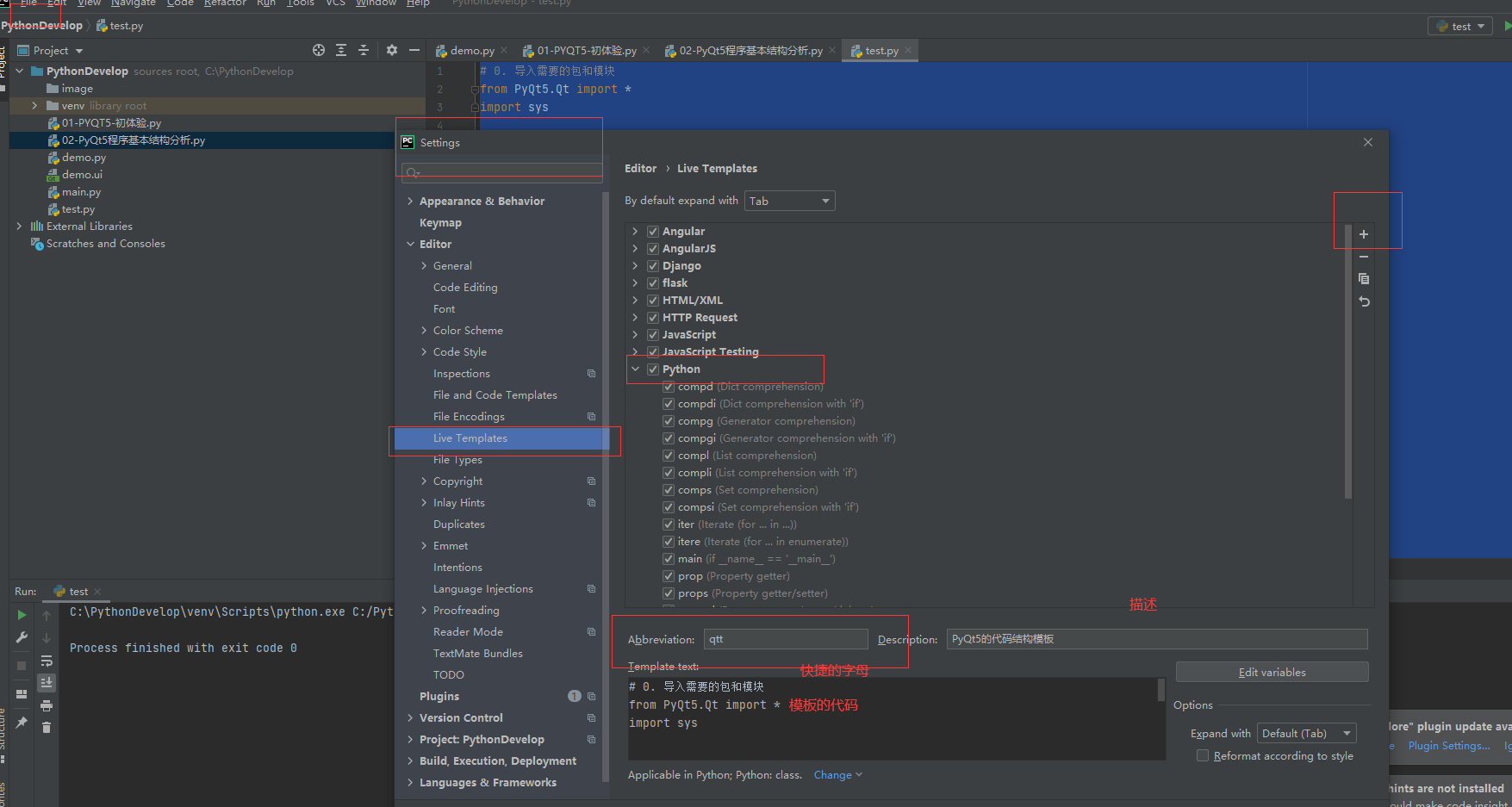Hide the Project panel with minus icon
This screenshot has width=1512, height=807.
(x=414, y=50)
